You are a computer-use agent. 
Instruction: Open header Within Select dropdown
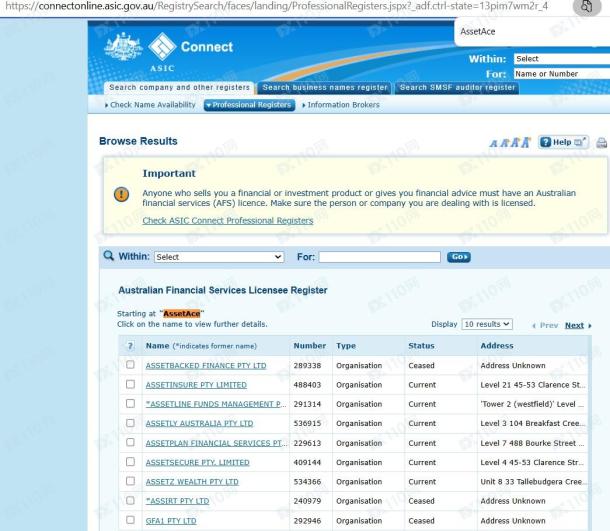[562, 59]
